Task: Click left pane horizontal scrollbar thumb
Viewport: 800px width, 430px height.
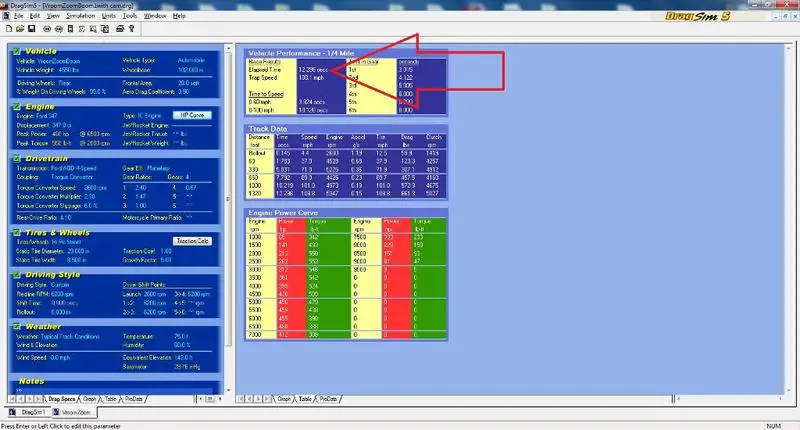Action: [210, 399]
